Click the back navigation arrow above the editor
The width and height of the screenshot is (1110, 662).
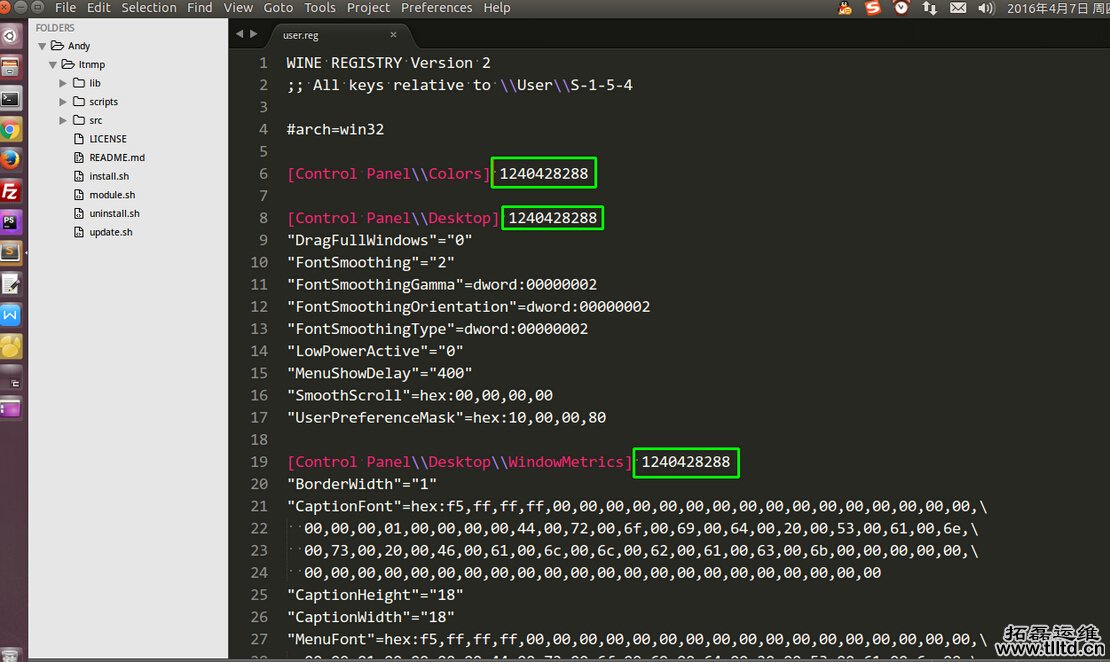click(239, 32)
